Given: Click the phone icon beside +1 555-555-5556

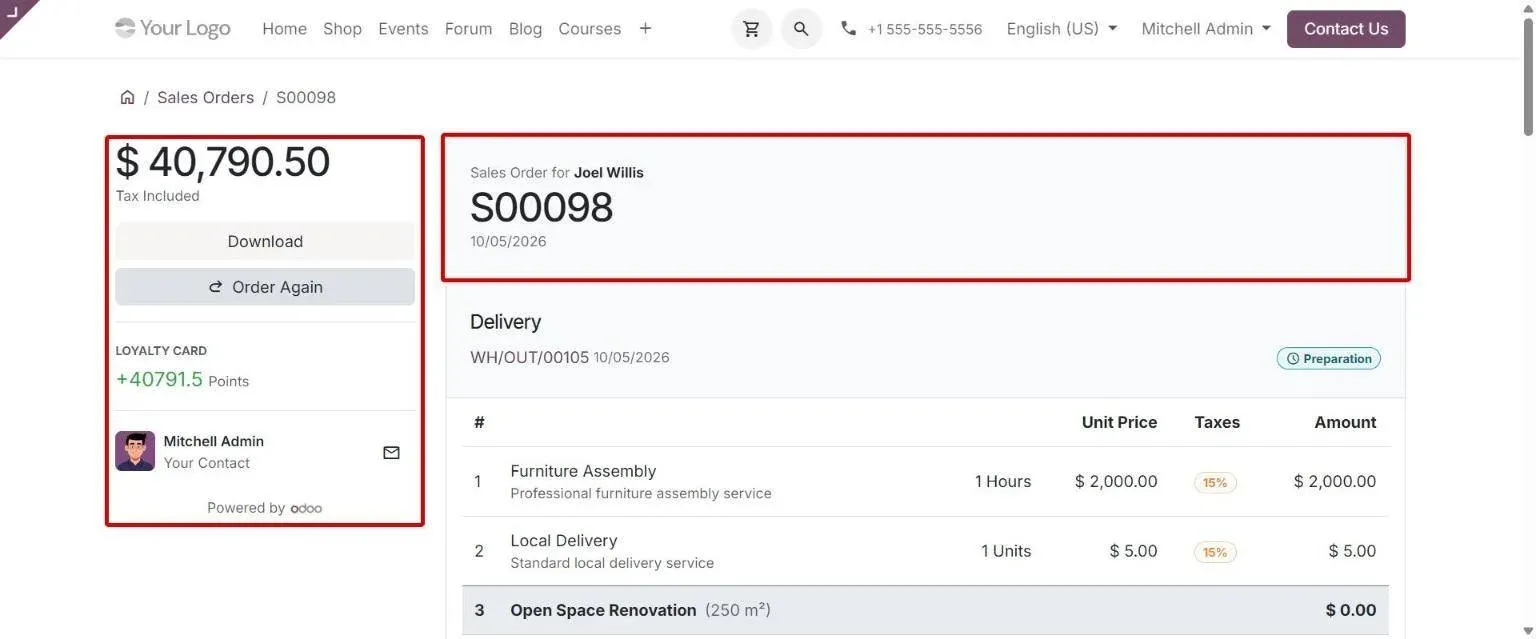Looking at the screenshot, I should coord(849,29).
